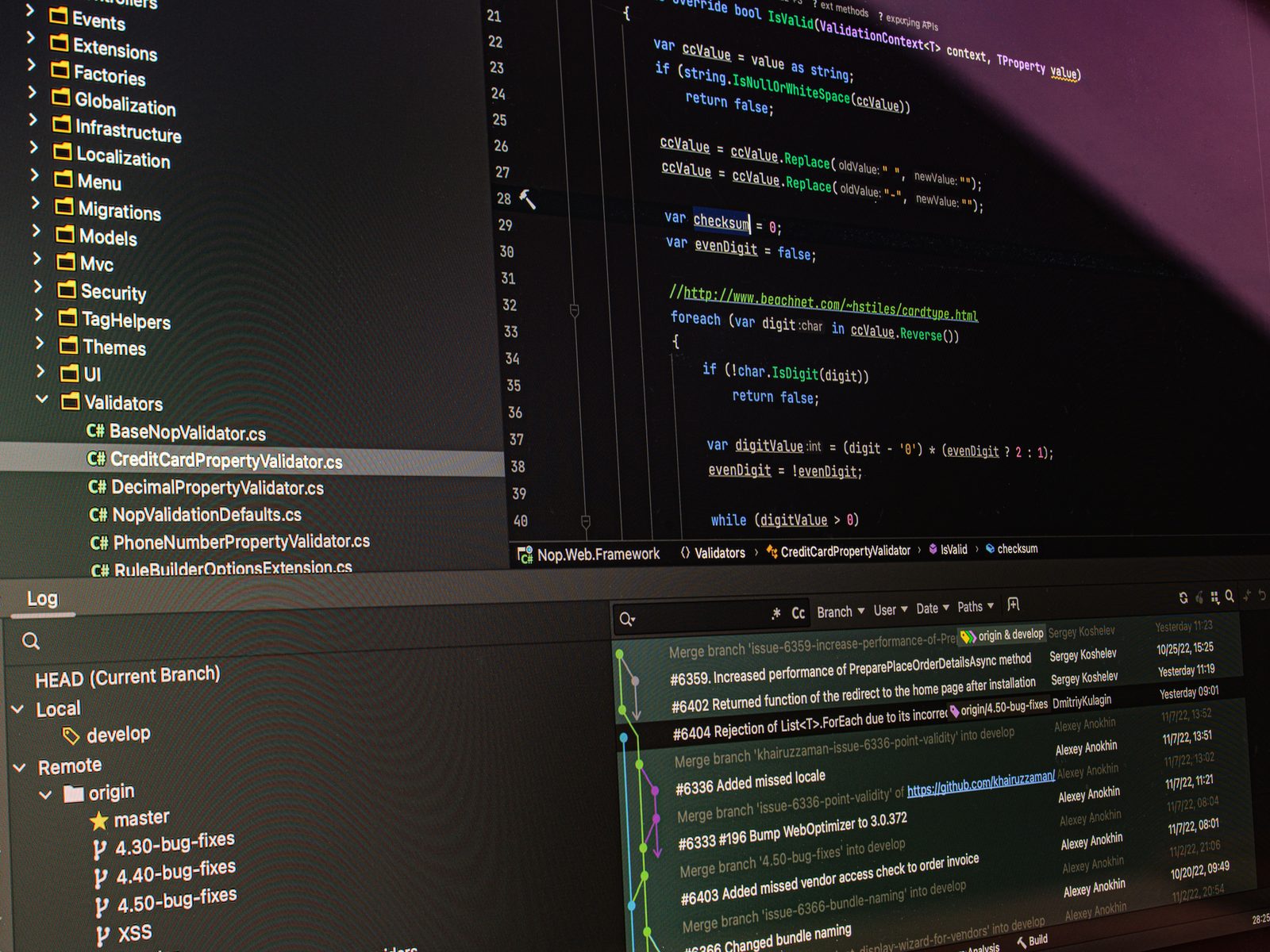Open the Date filter dropdown
This screenshot has width=1270, height=952.
pyautogui.click(x=933, y=608)
